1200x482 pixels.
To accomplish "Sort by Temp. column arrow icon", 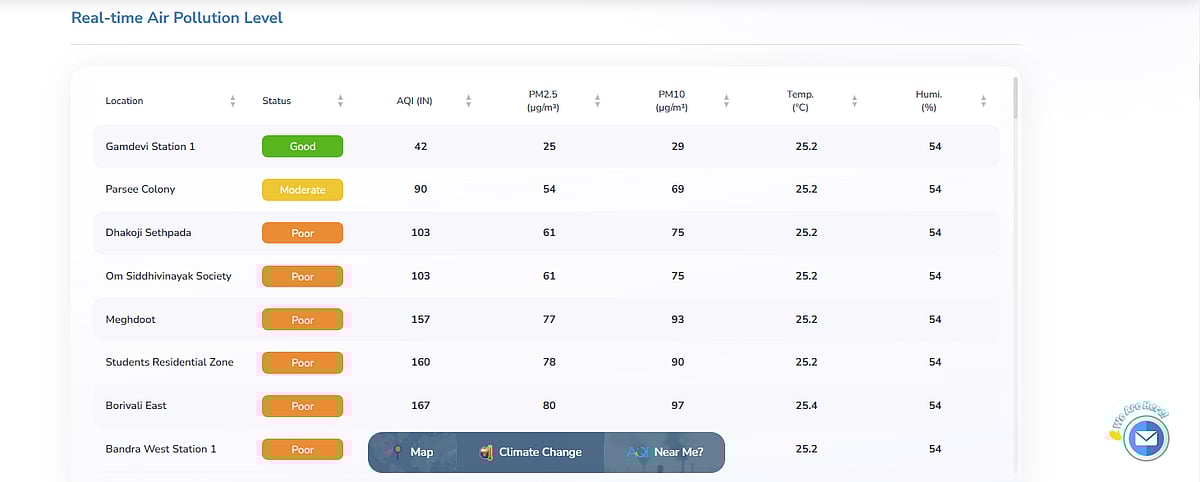I will (x=854, y=101).
